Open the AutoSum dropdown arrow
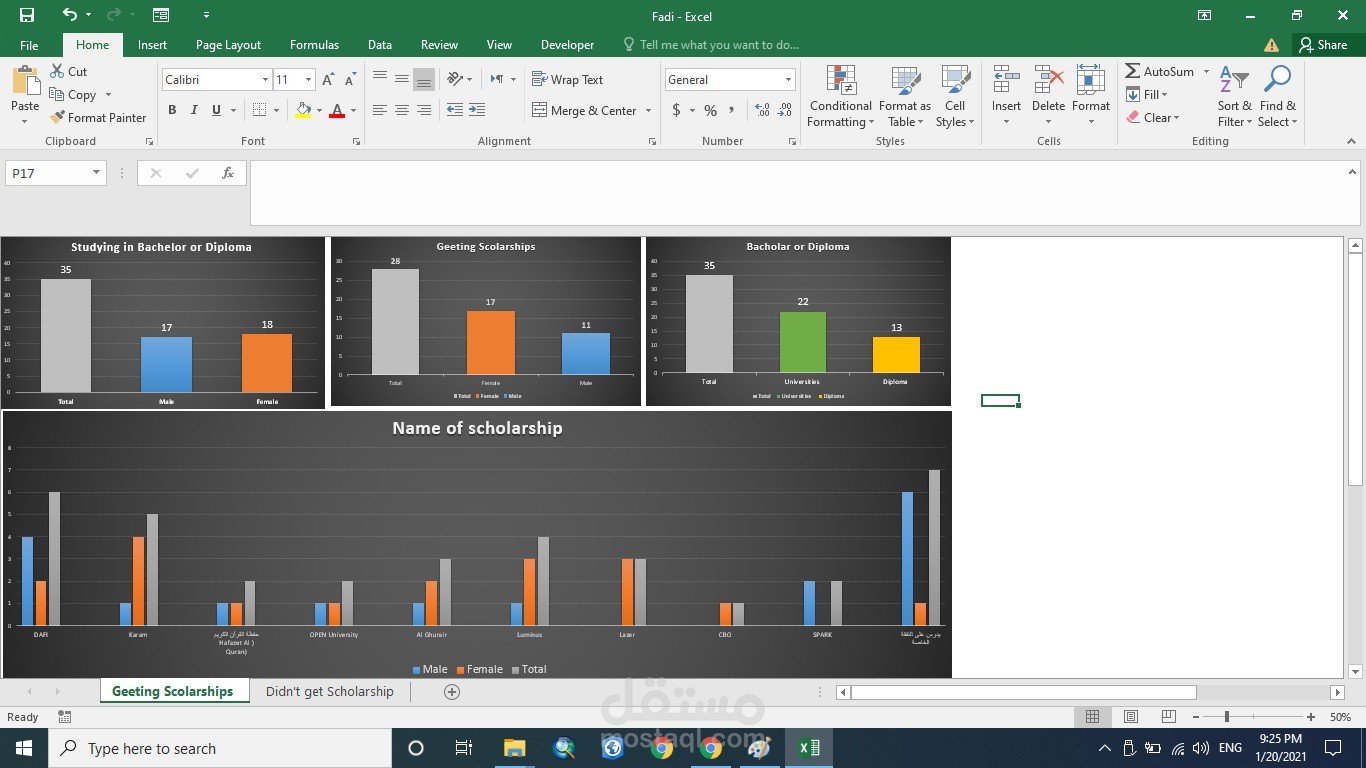1366x768 pixels. 1206,72
